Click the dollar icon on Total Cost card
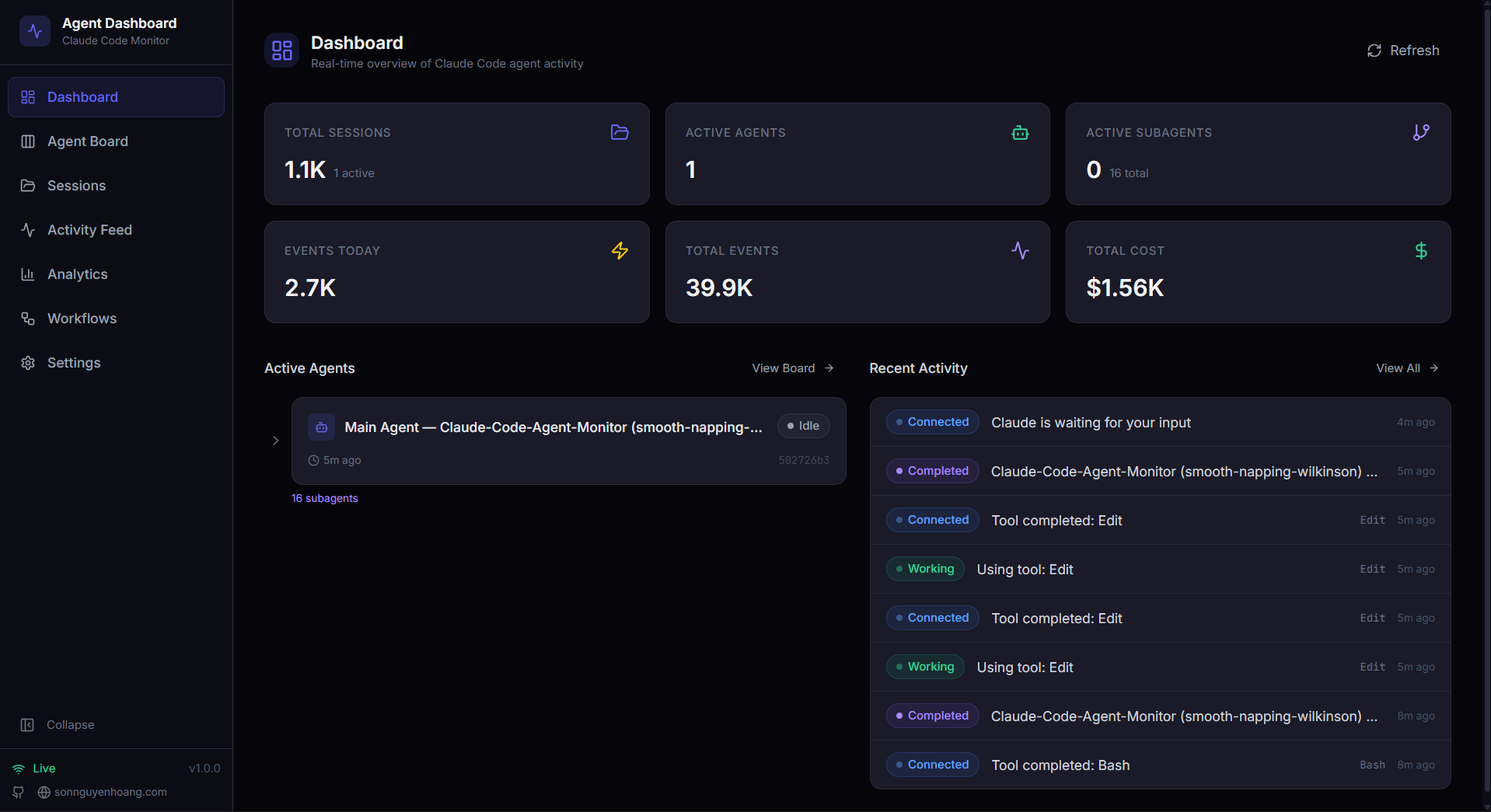The image size is (1491, 812). 1421,250
